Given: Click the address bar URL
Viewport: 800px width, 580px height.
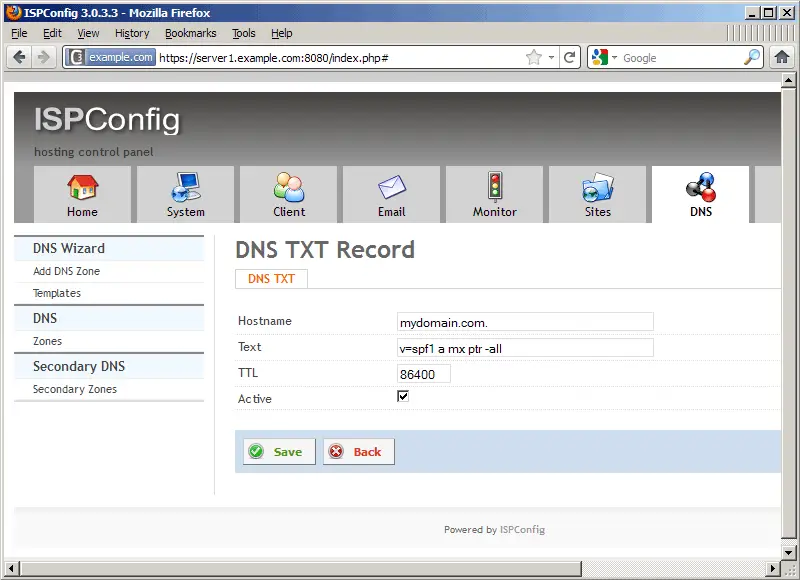Looking at the screenshot, I should [x=273, y=58].
